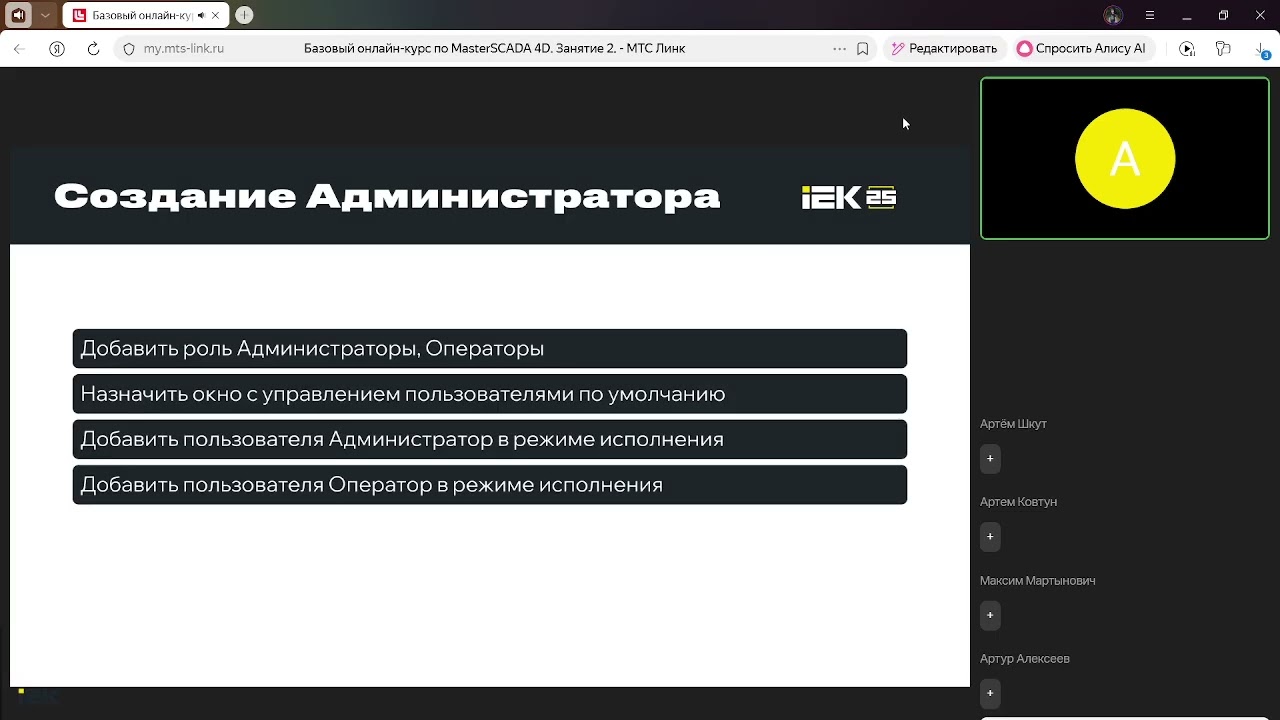Click the line Добавить роль Администраторы, Операторы
The image size is (1280, 720).
coord(490,348)
